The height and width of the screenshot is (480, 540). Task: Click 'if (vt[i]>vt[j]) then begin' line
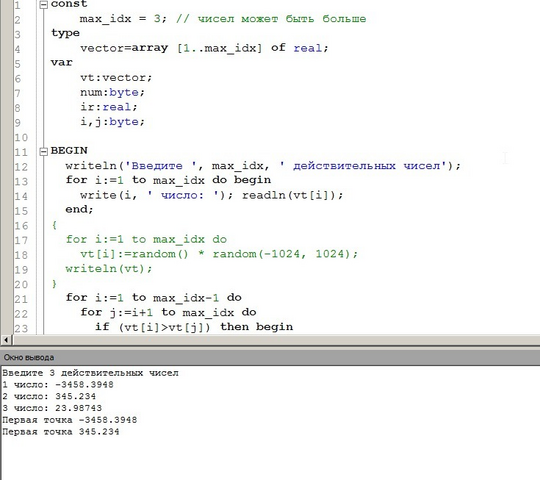194,327
